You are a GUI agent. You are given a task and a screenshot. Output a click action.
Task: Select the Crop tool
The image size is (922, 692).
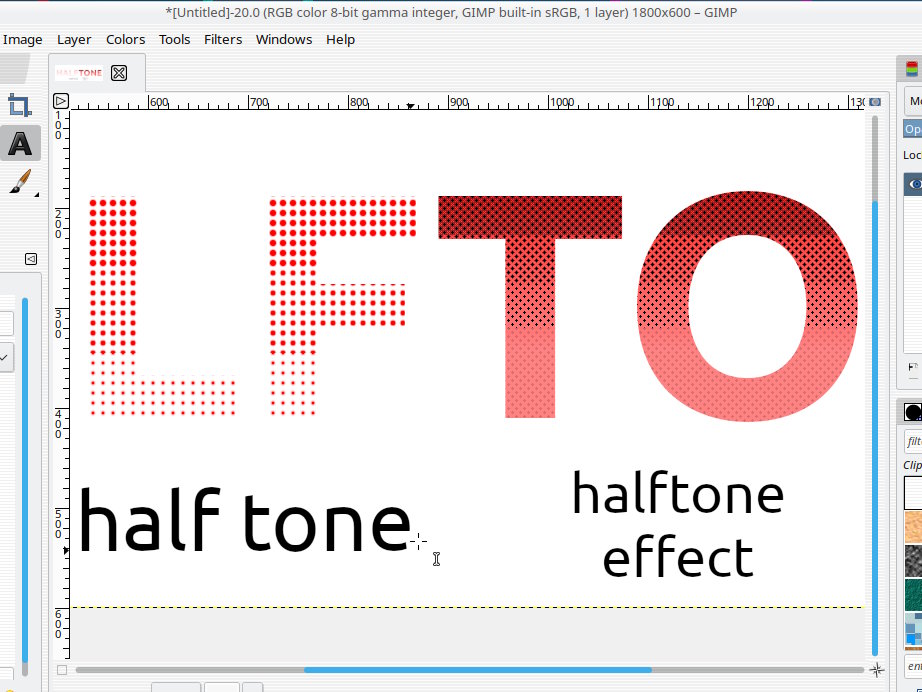(19, 105)
